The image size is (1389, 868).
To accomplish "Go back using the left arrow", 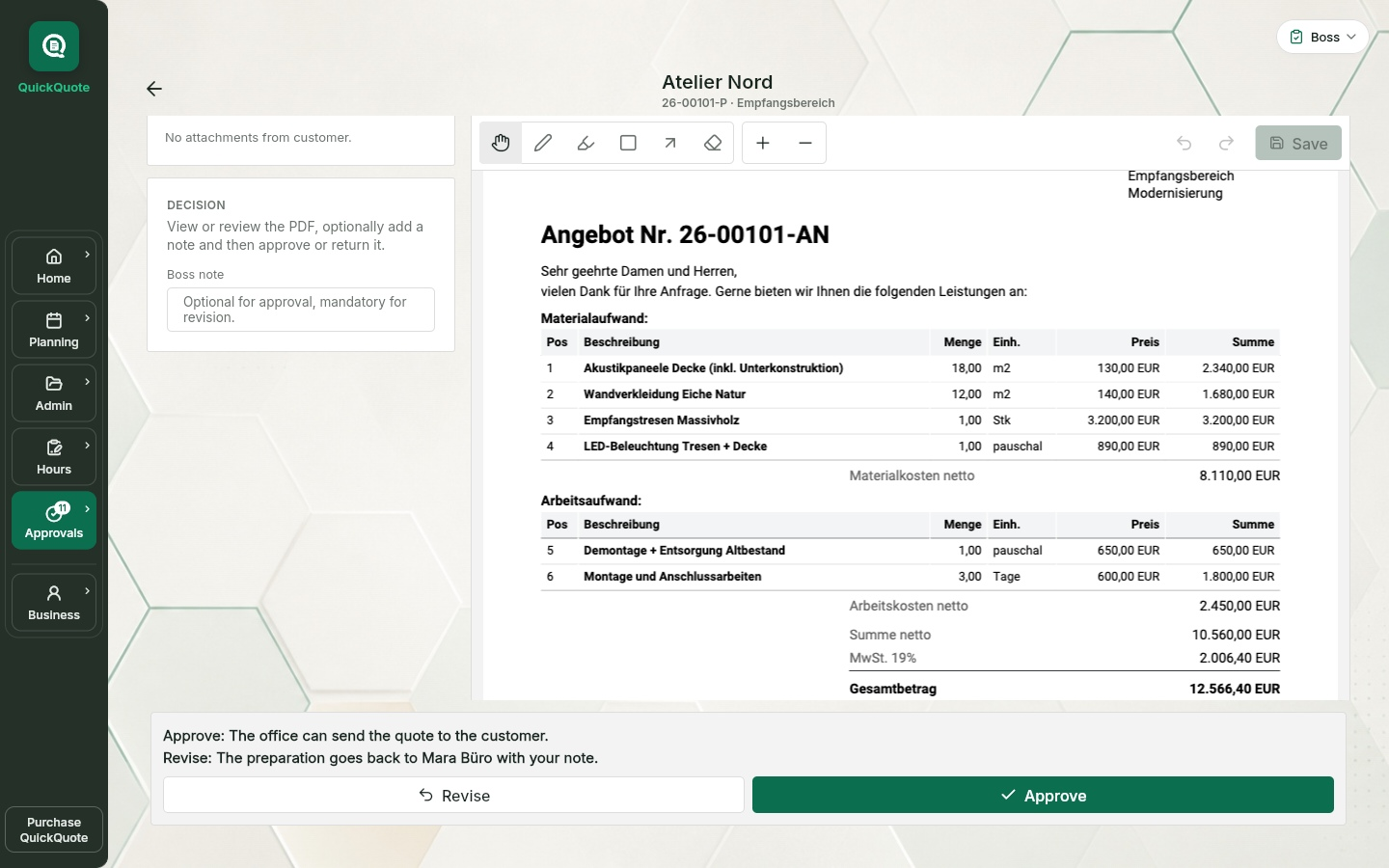I will coord(154,89).
